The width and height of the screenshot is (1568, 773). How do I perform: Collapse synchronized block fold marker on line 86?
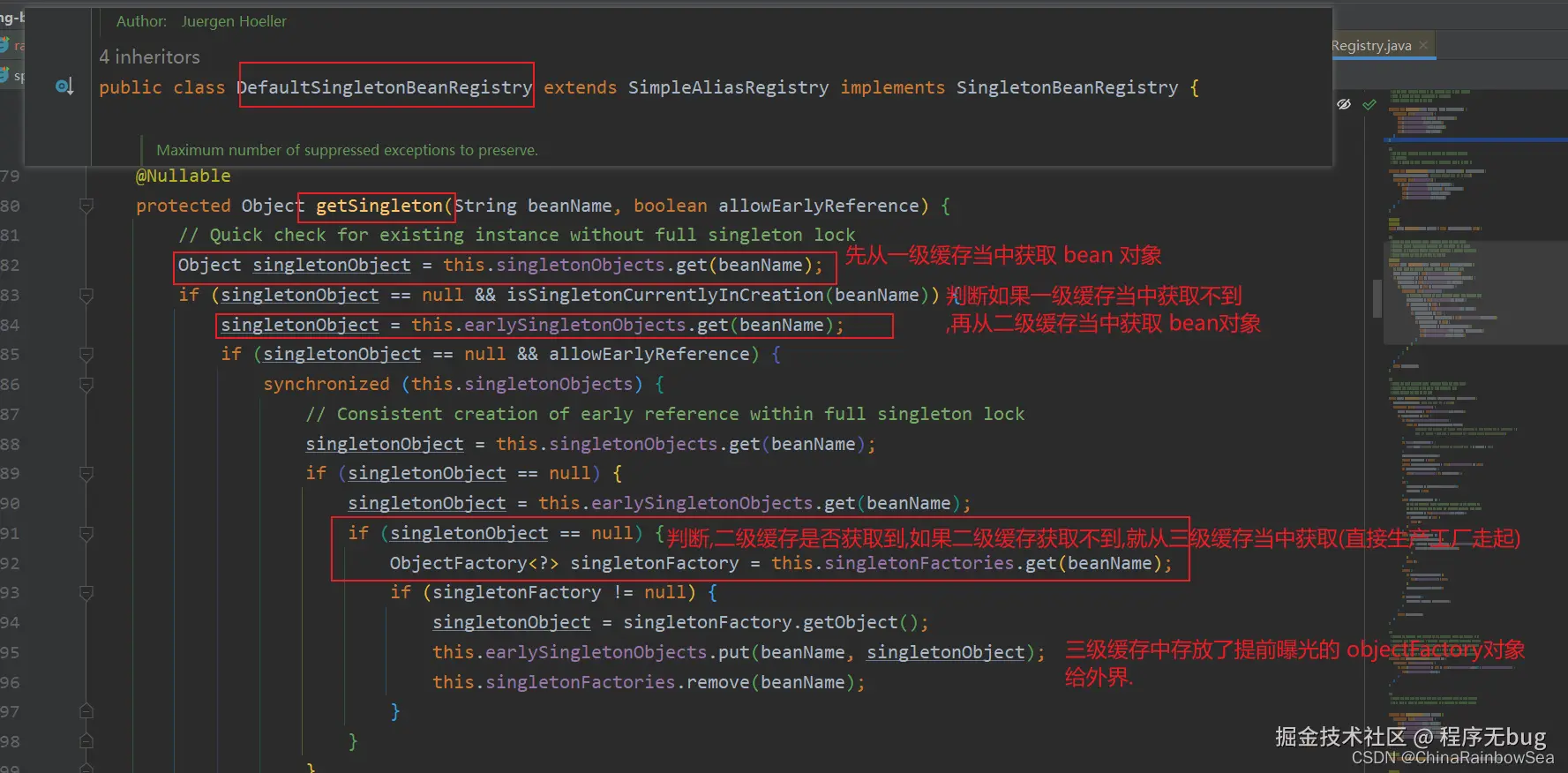point(86,384)
